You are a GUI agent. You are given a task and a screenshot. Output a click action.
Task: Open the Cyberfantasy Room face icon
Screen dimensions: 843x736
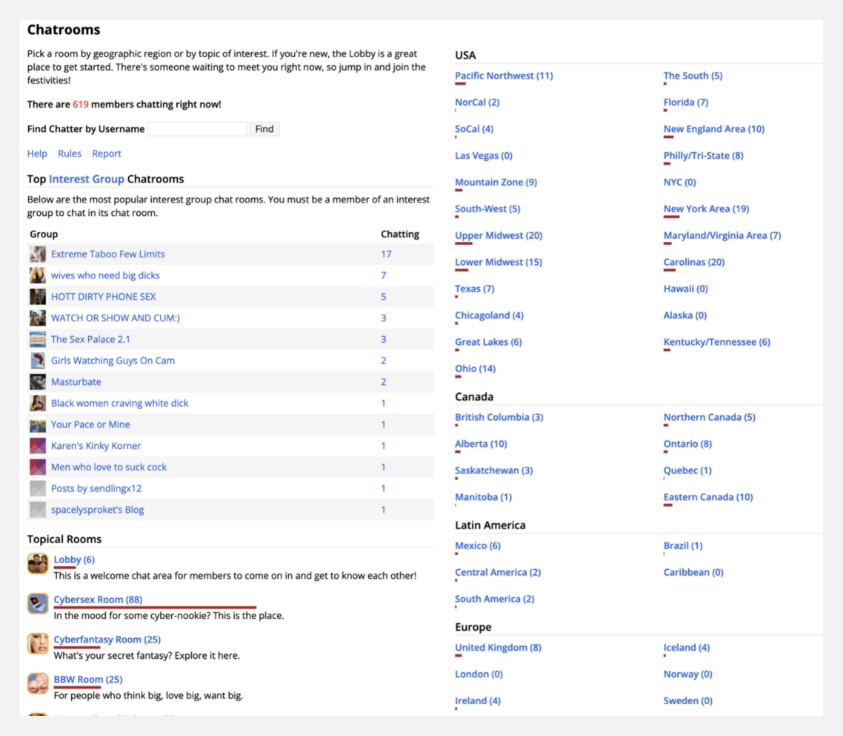click(x=38, y=644)
